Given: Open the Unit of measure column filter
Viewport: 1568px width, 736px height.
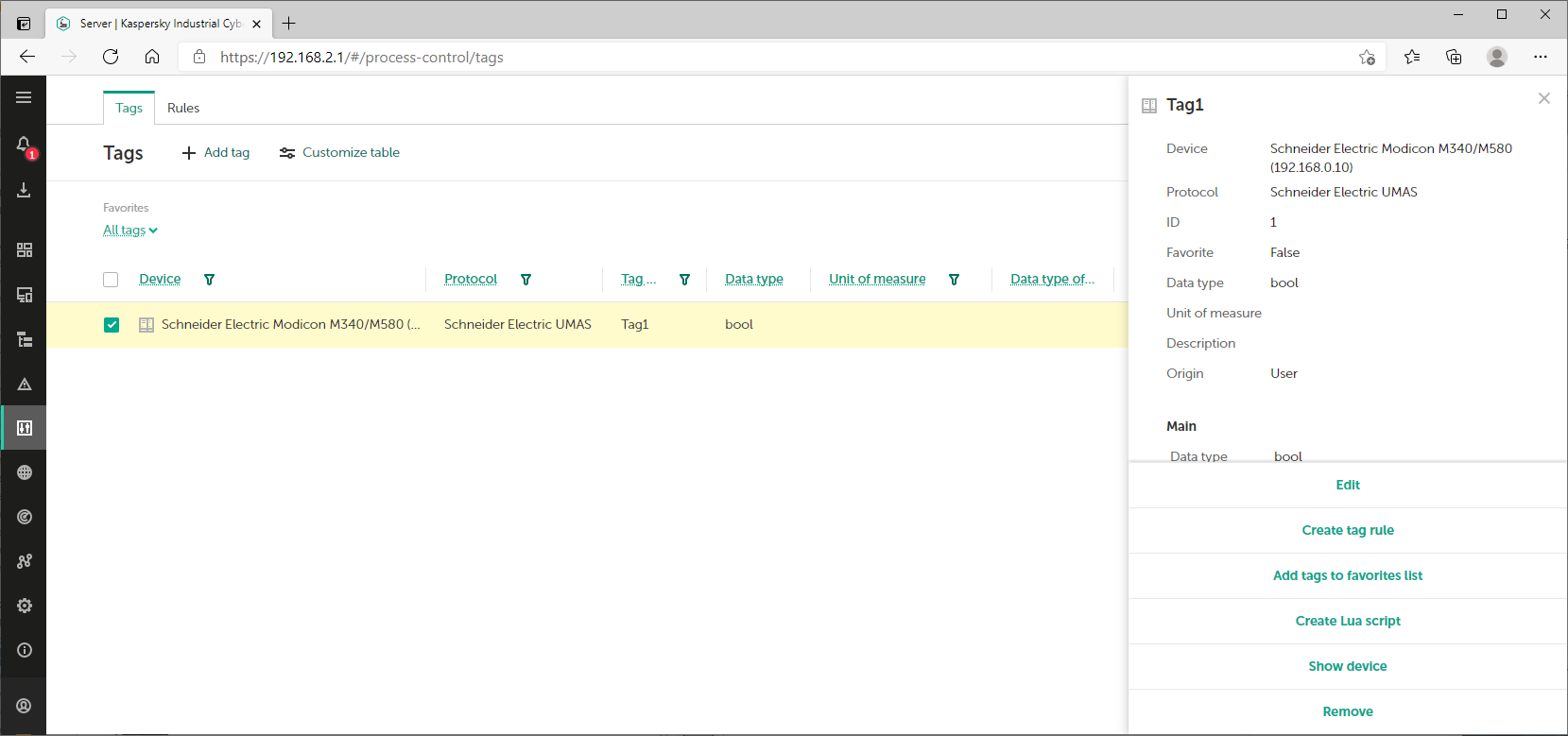Looking at the screenshot, I should point(955,280).
